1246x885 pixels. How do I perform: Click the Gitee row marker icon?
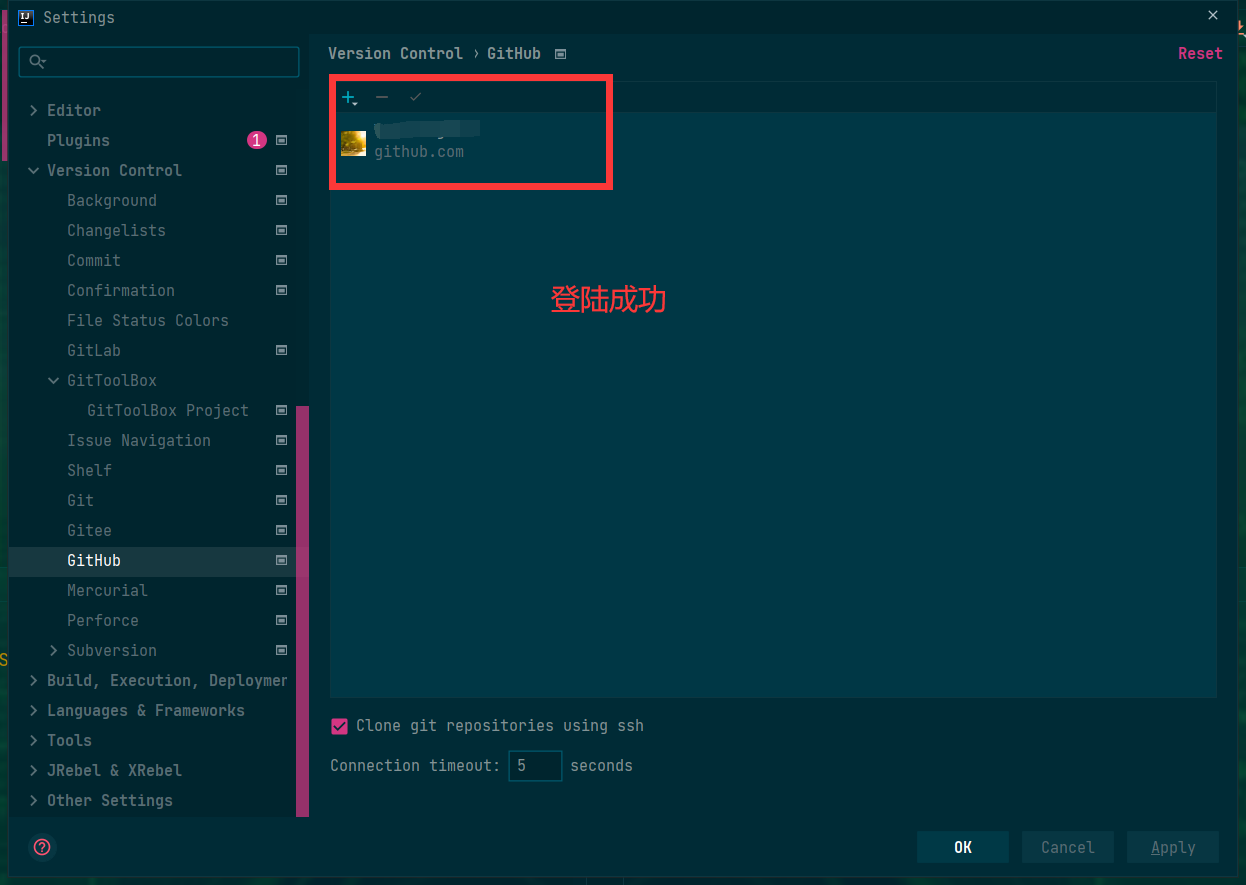[281, 530]
